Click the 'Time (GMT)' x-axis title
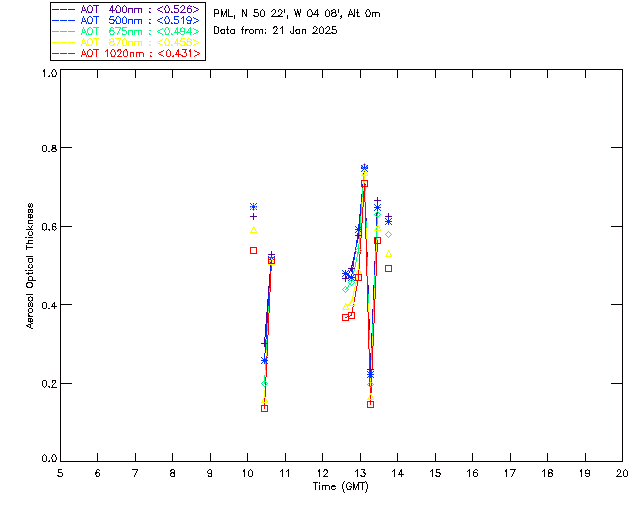This screenshot has width=640, height=512. [x=341, y=487]
